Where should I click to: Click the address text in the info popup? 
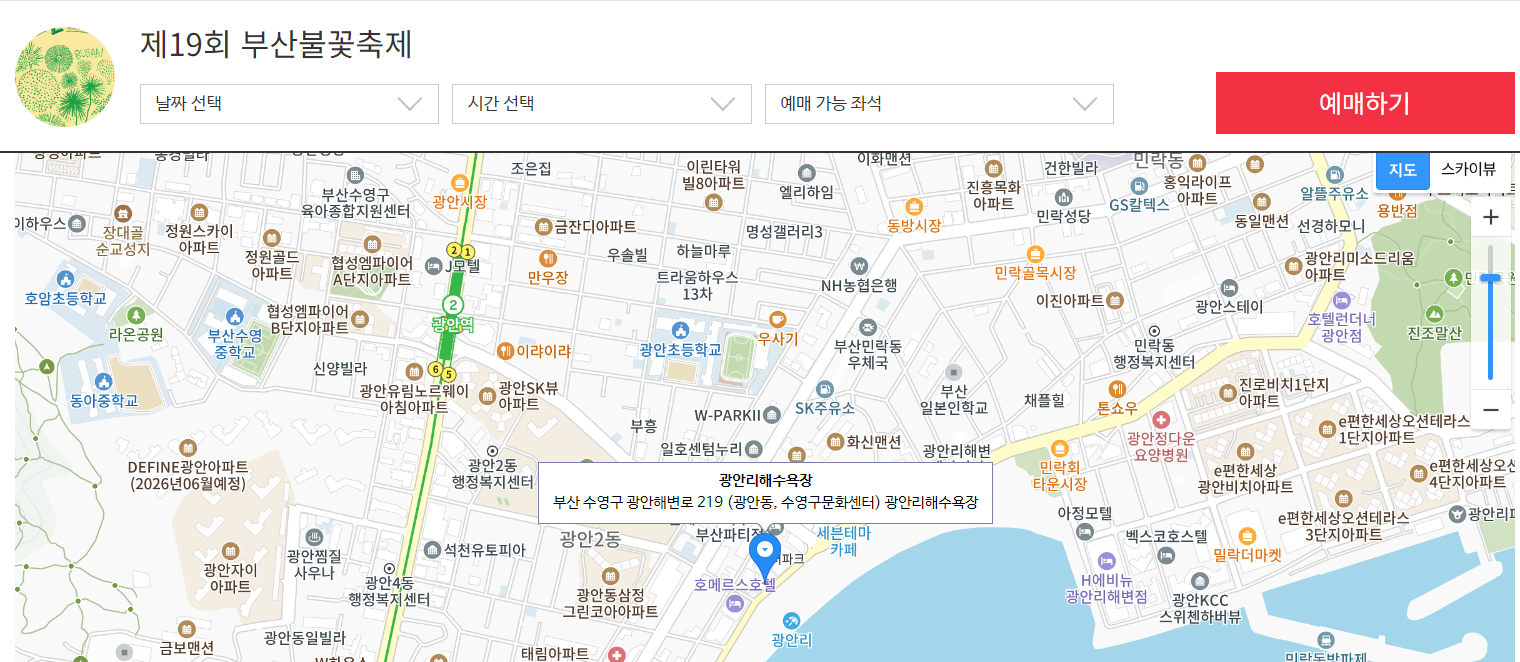(x=765, y=502)
